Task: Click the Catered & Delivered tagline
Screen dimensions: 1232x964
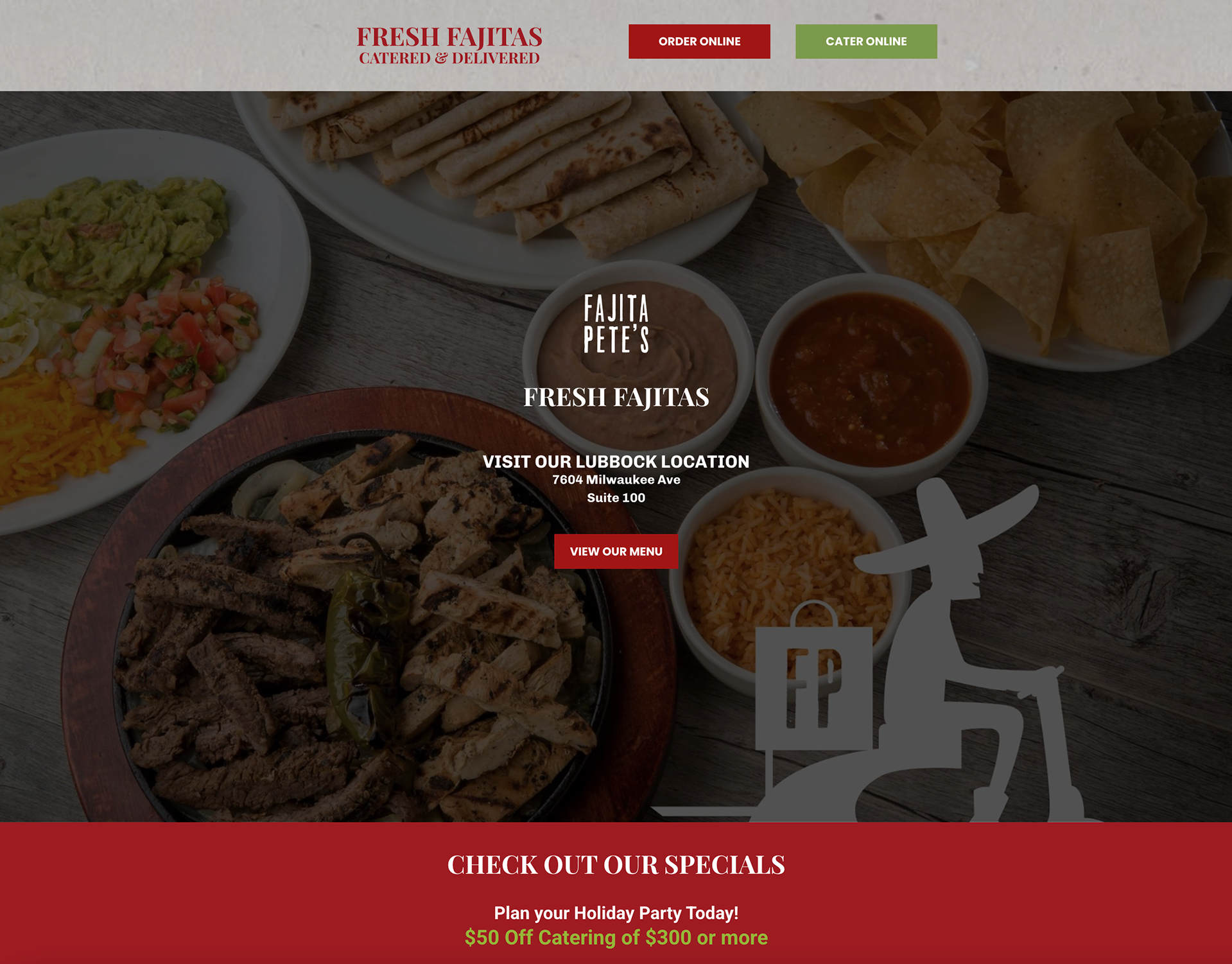Action: point(449,58)
